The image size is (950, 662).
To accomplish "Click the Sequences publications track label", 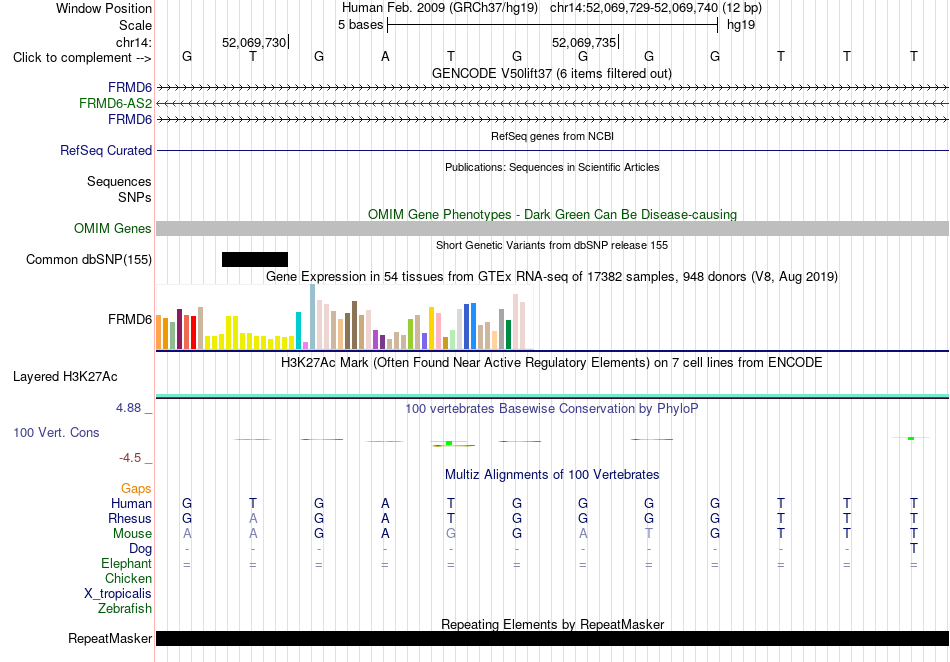I will coord(119,181).
